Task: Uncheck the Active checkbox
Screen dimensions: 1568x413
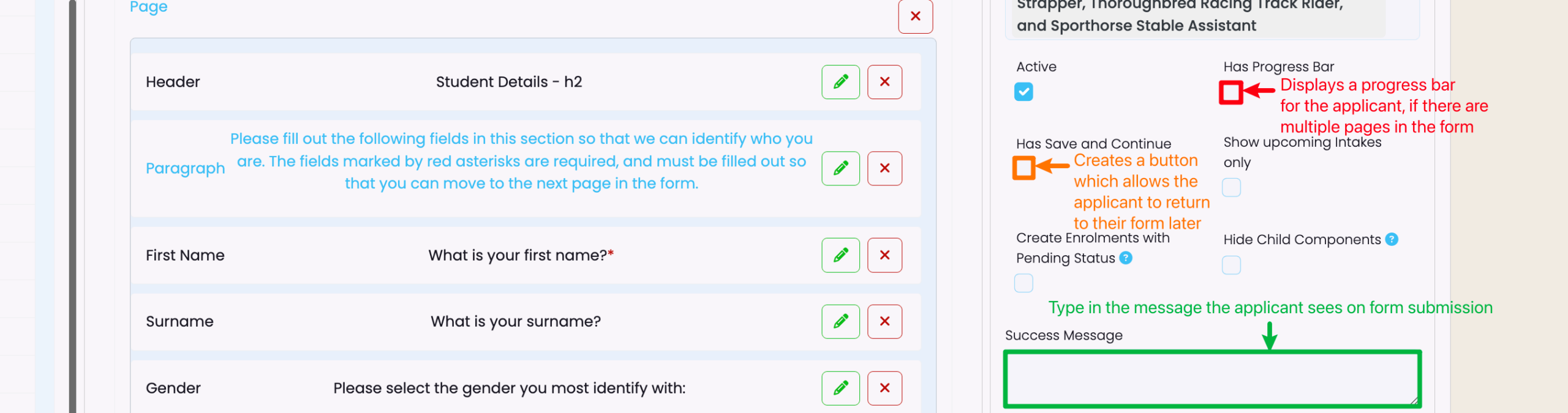Action: (x=1023, y=92)
